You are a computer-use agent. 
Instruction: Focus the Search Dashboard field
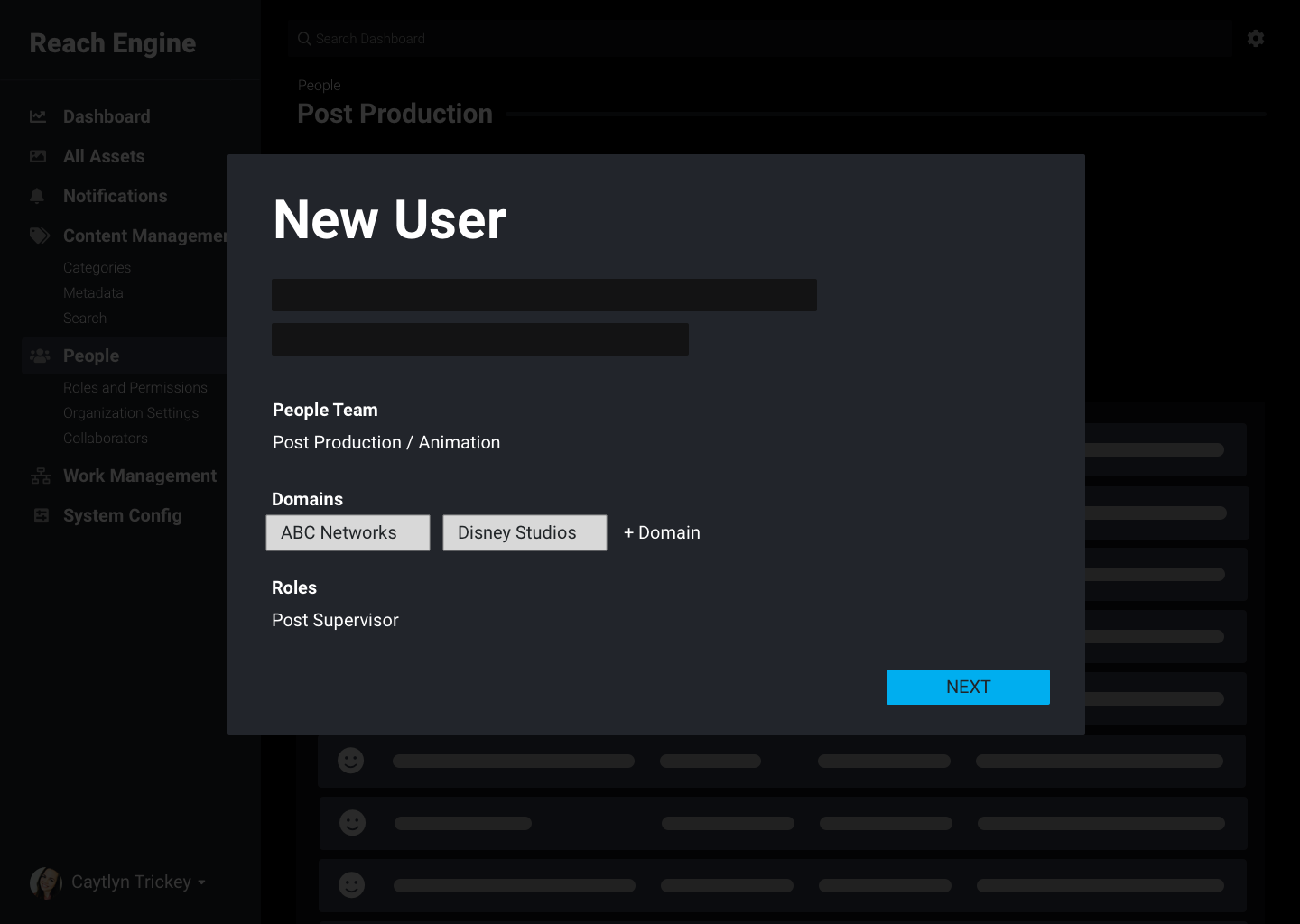pos(760,39)
